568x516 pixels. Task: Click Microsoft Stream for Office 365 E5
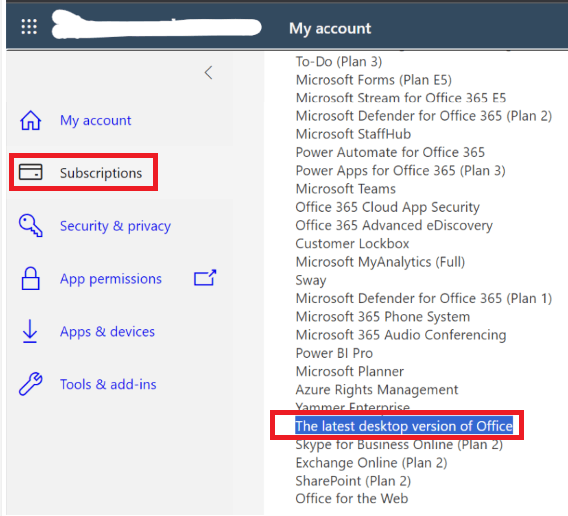[x=401, y=98]
